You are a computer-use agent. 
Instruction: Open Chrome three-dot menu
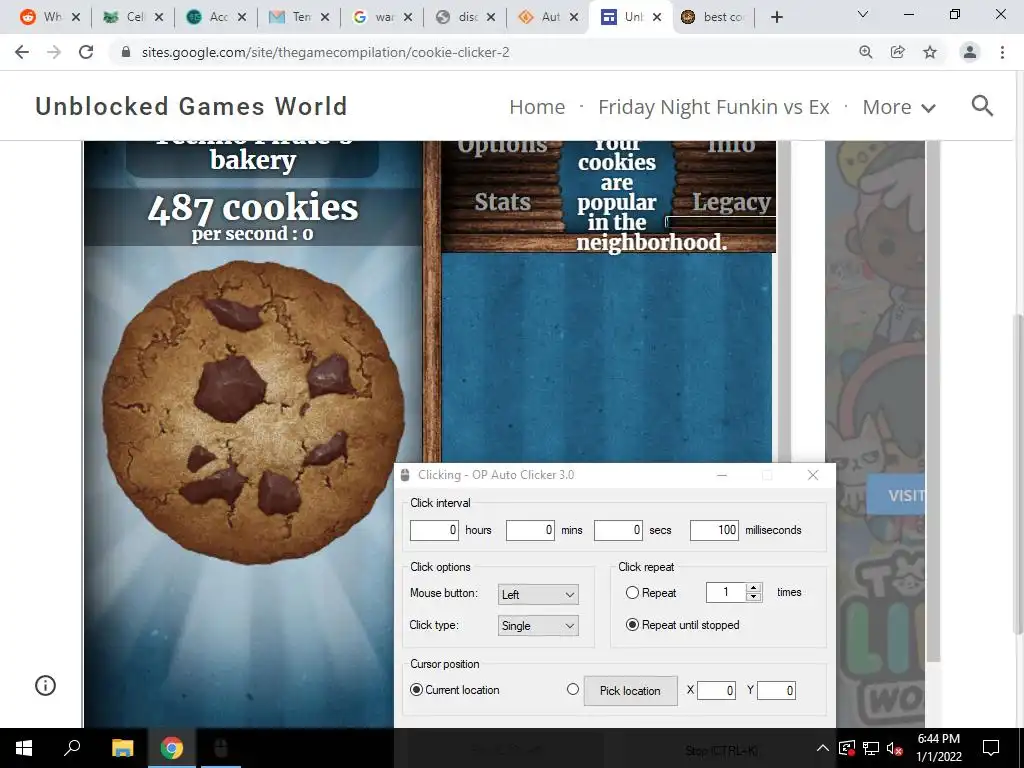pos(1002,52)
